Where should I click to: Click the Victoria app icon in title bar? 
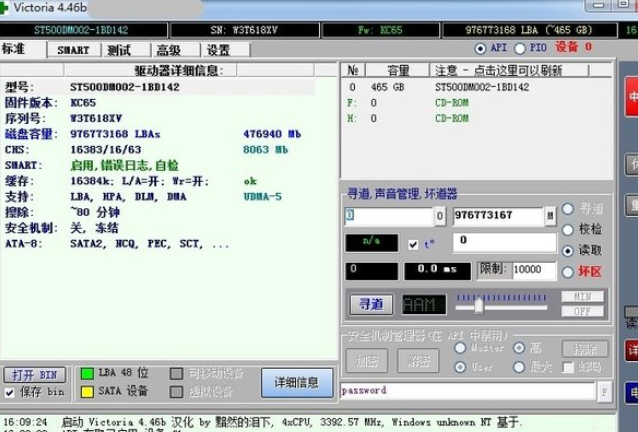point(7,9)
